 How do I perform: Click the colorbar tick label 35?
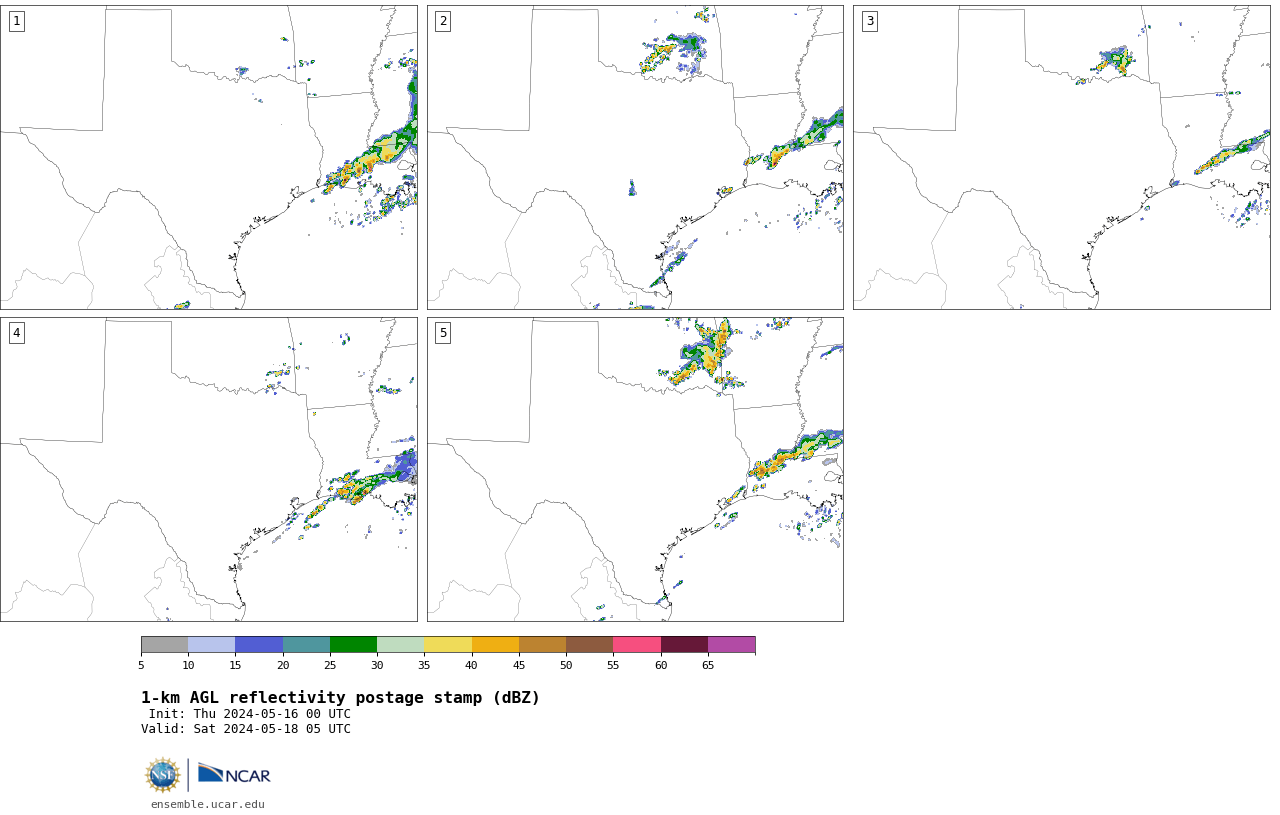point(424,665)
